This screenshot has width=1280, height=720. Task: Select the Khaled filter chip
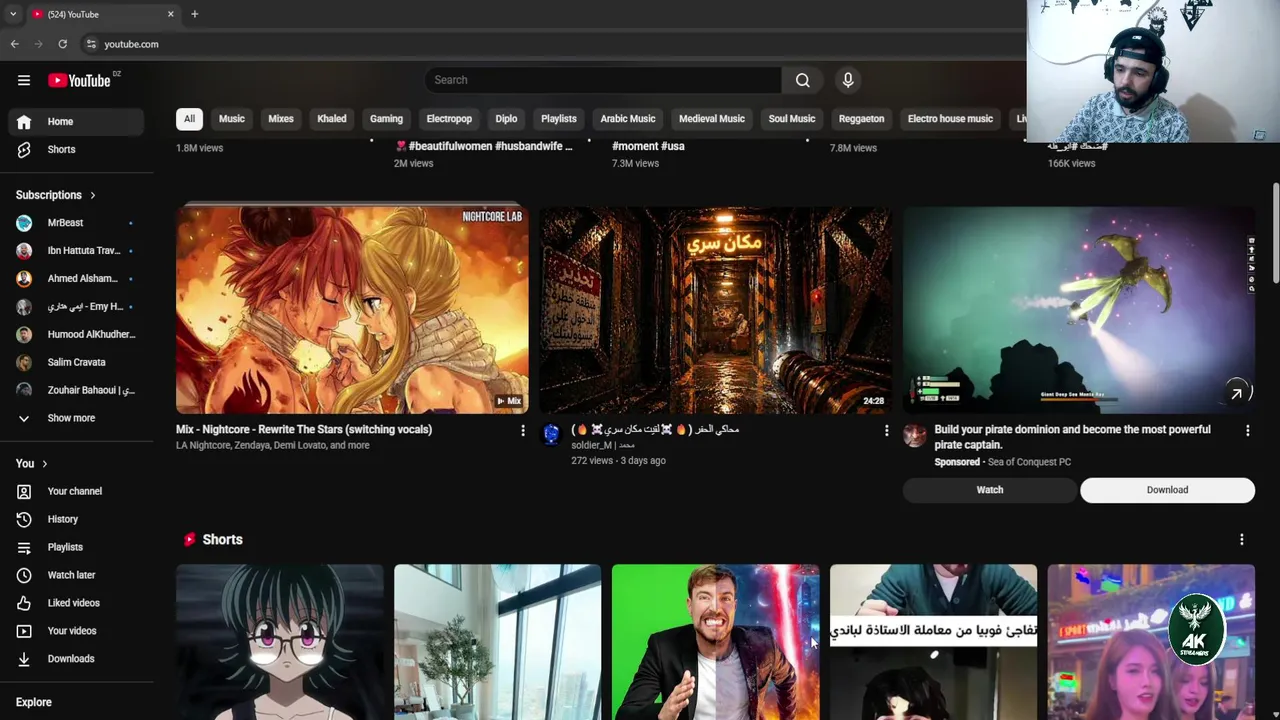pyautogui.click(x=332, y=119)
